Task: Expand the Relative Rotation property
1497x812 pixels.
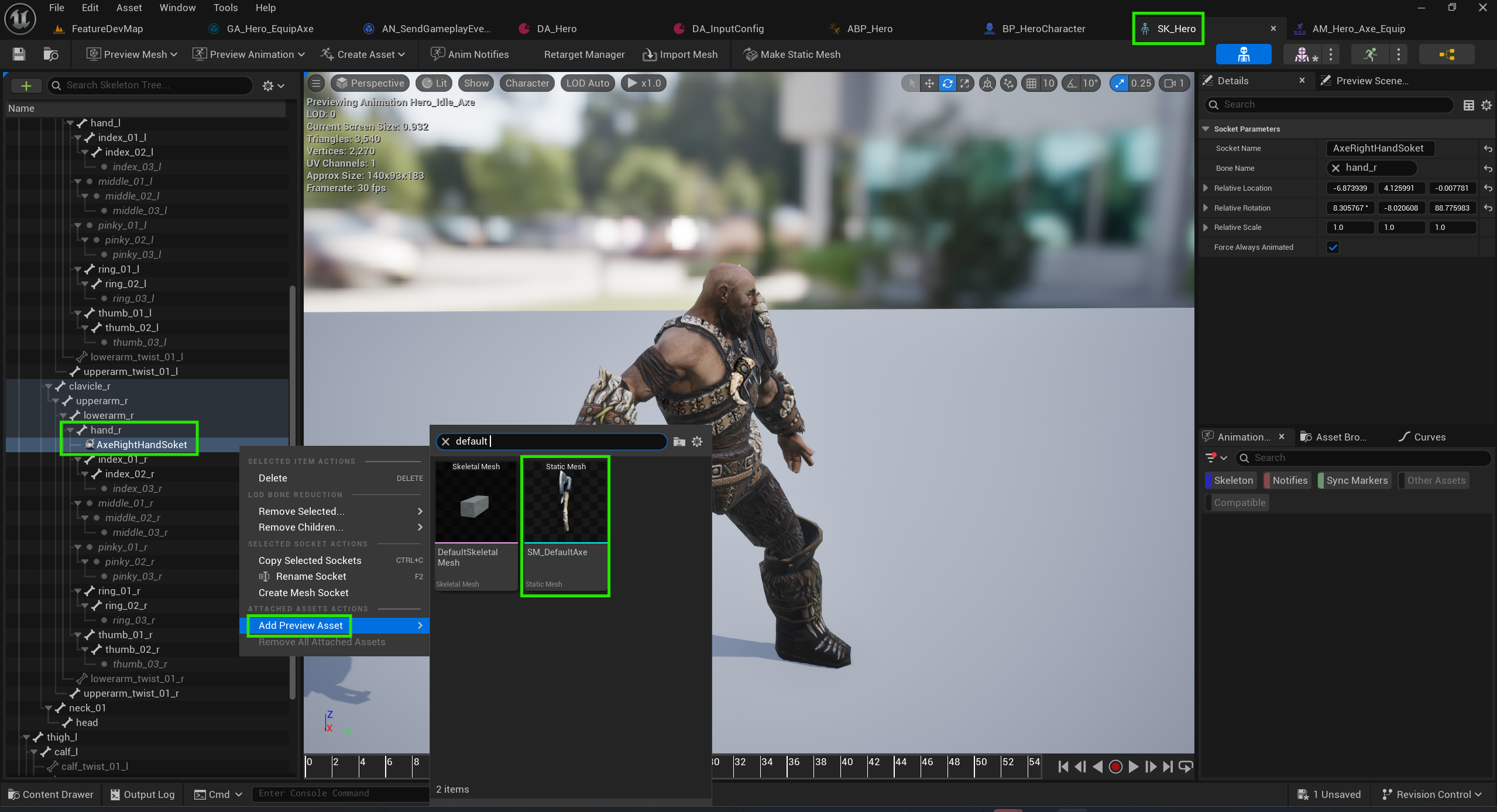Action: click(x=1205, y=208)
